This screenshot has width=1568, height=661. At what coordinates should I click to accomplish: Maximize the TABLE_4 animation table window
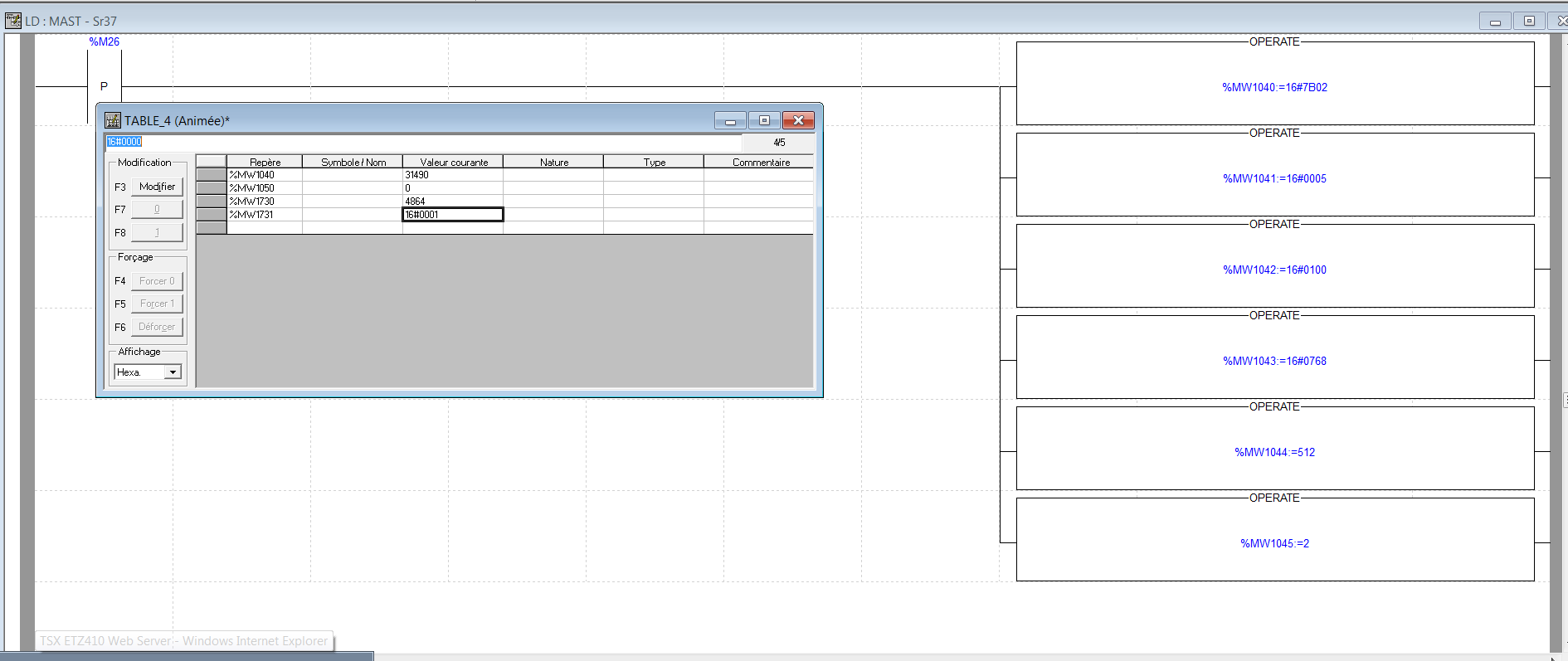coord(764,121)
